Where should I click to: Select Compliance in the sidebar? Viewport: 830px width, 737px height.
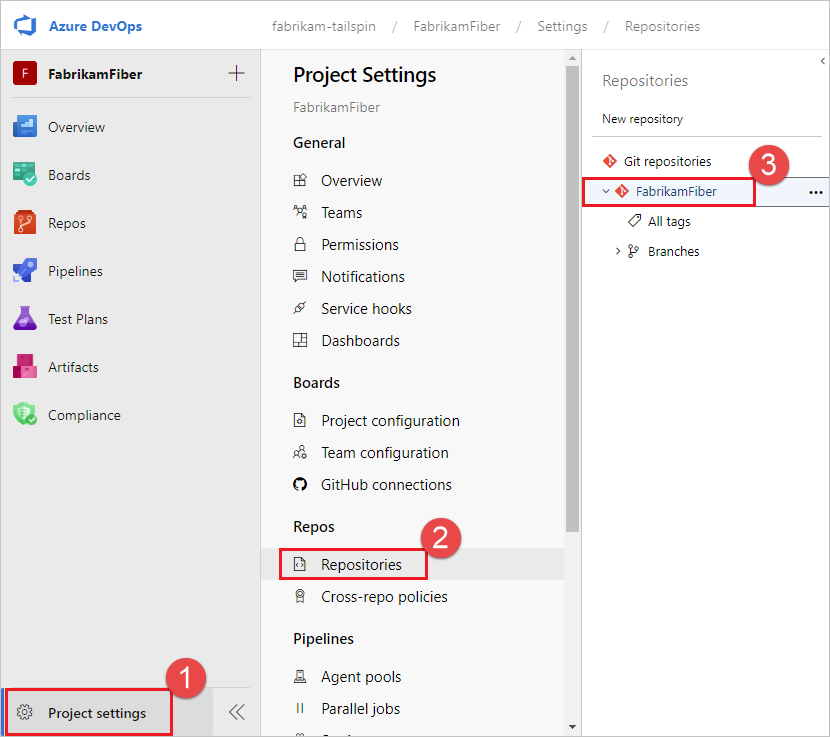[82, 415]
